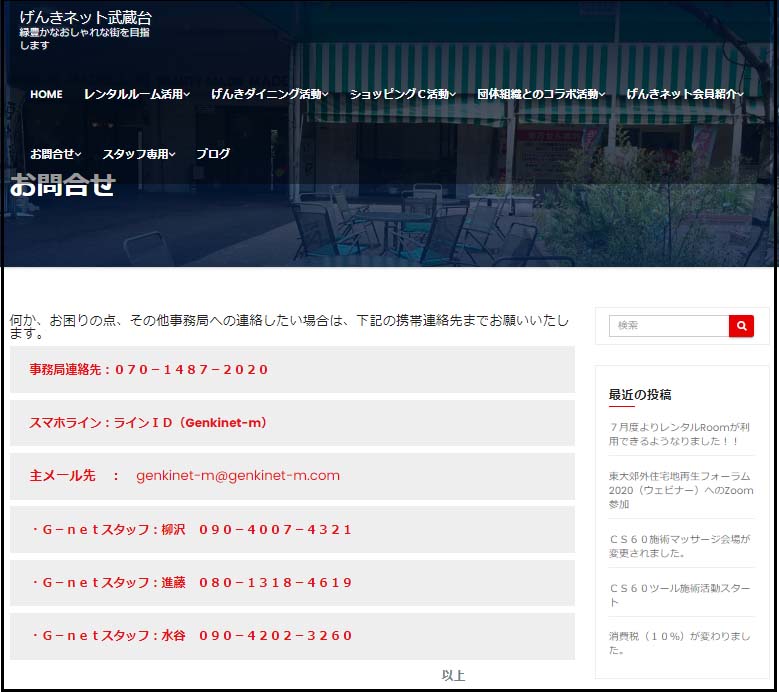
Task: Select 柳沢 090-4007-4321 staff line
Action: (192, 530)
